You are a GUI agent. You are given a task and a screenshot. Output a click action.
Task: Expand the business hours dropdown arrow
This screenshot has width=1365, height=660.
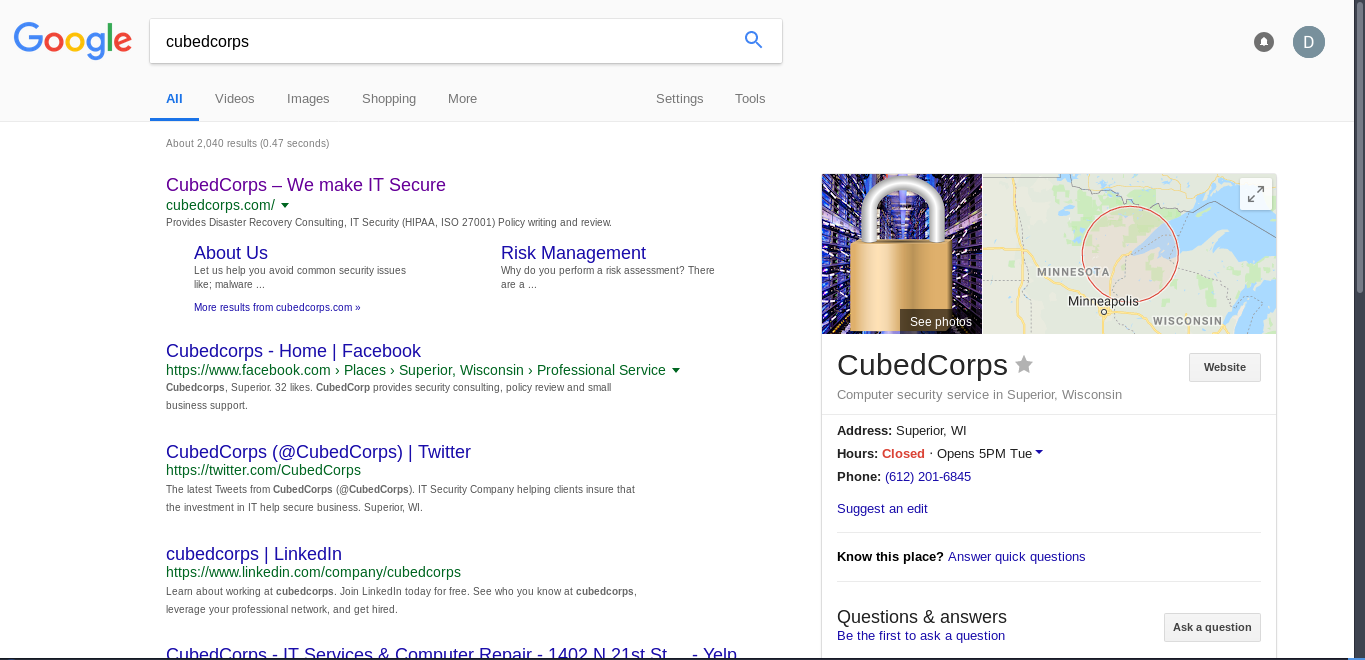[x=1039, y=453]
